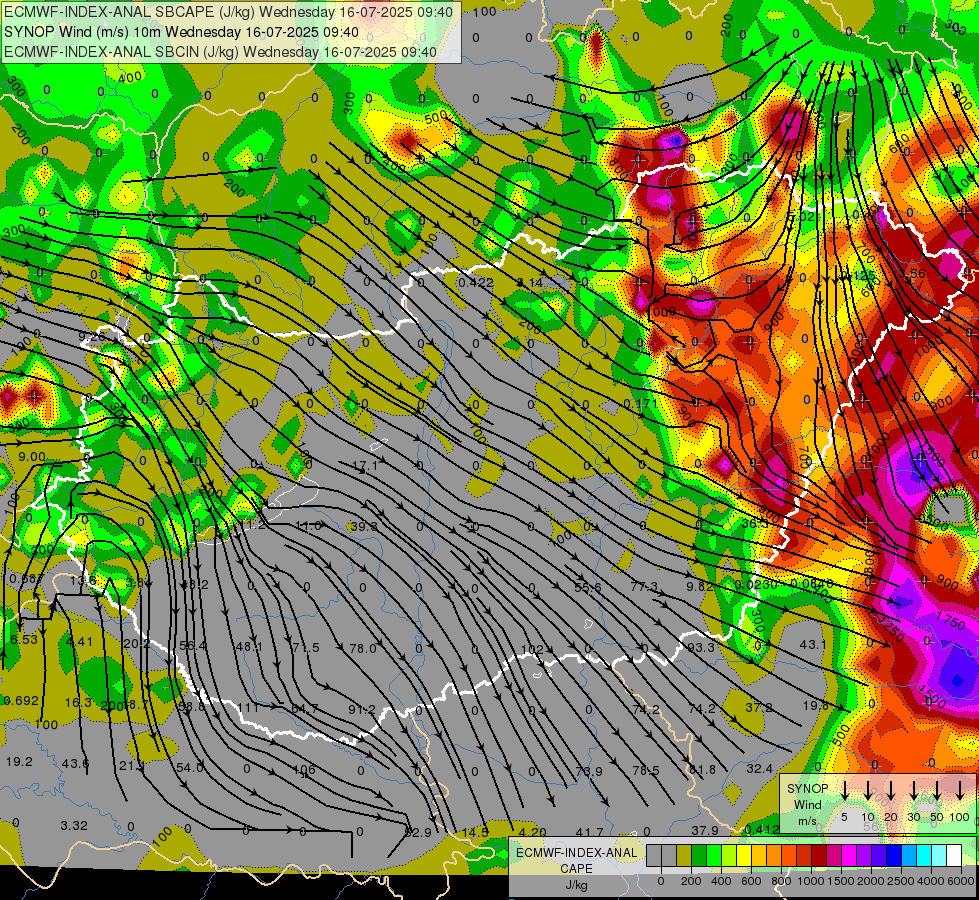Click the 81.8 CIN value on map

(702, 769)
